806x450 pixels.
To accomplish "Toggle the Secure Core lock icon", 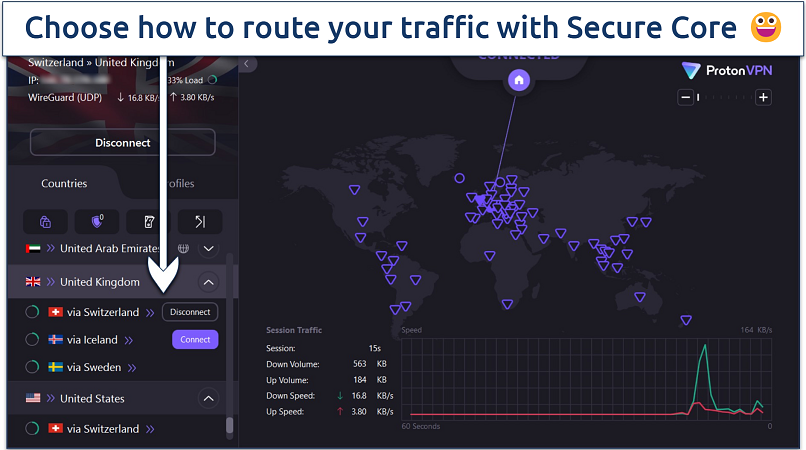I will pos(45,222).
